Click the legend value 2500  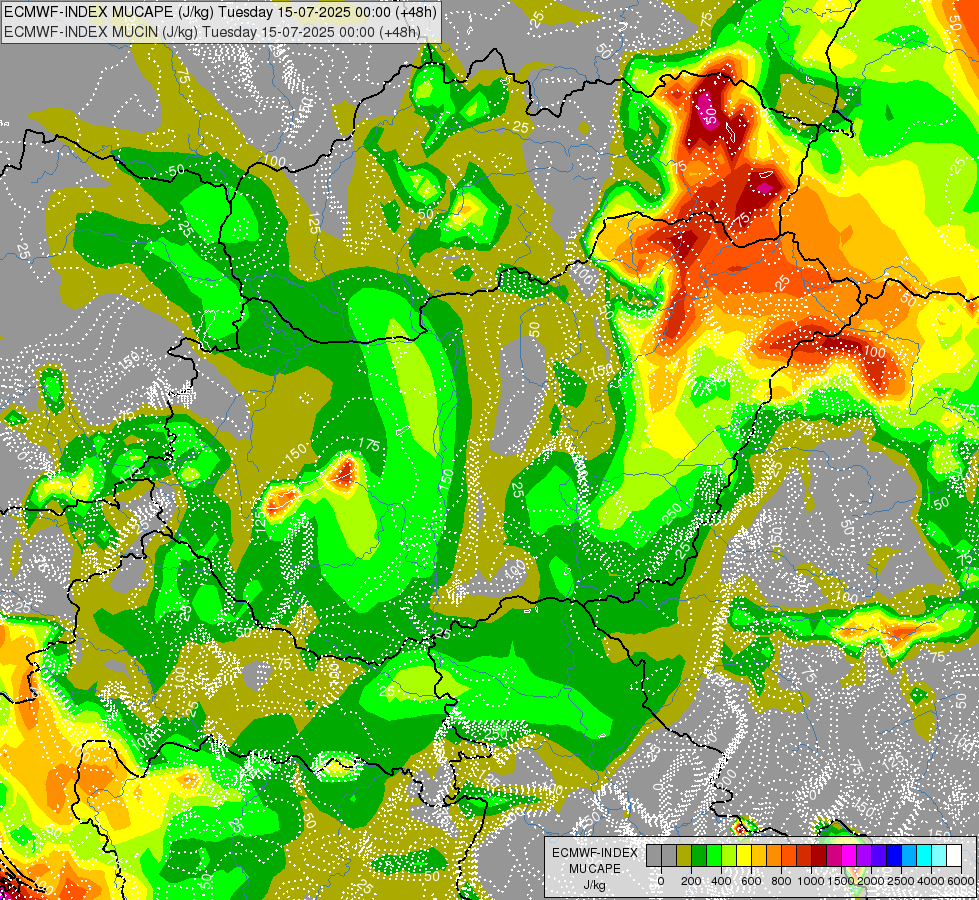(901, 881)
